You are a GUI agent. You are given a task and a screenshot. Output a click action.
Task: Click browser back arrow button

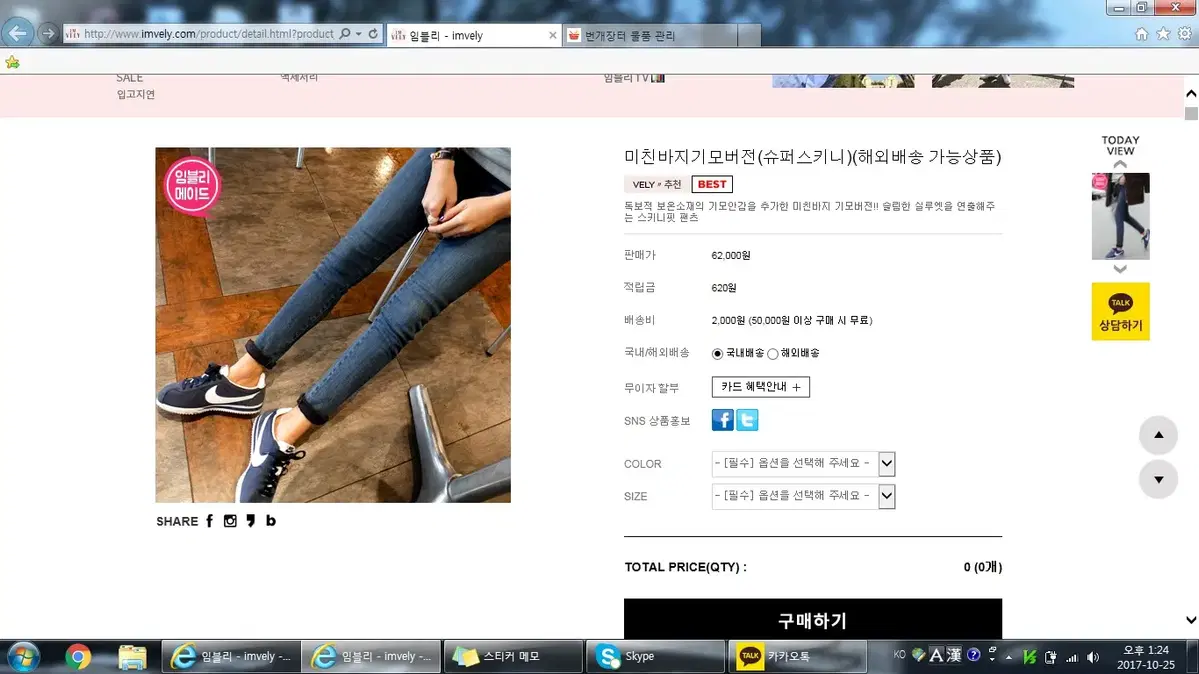pyautogui.click(x=17, y=33)
